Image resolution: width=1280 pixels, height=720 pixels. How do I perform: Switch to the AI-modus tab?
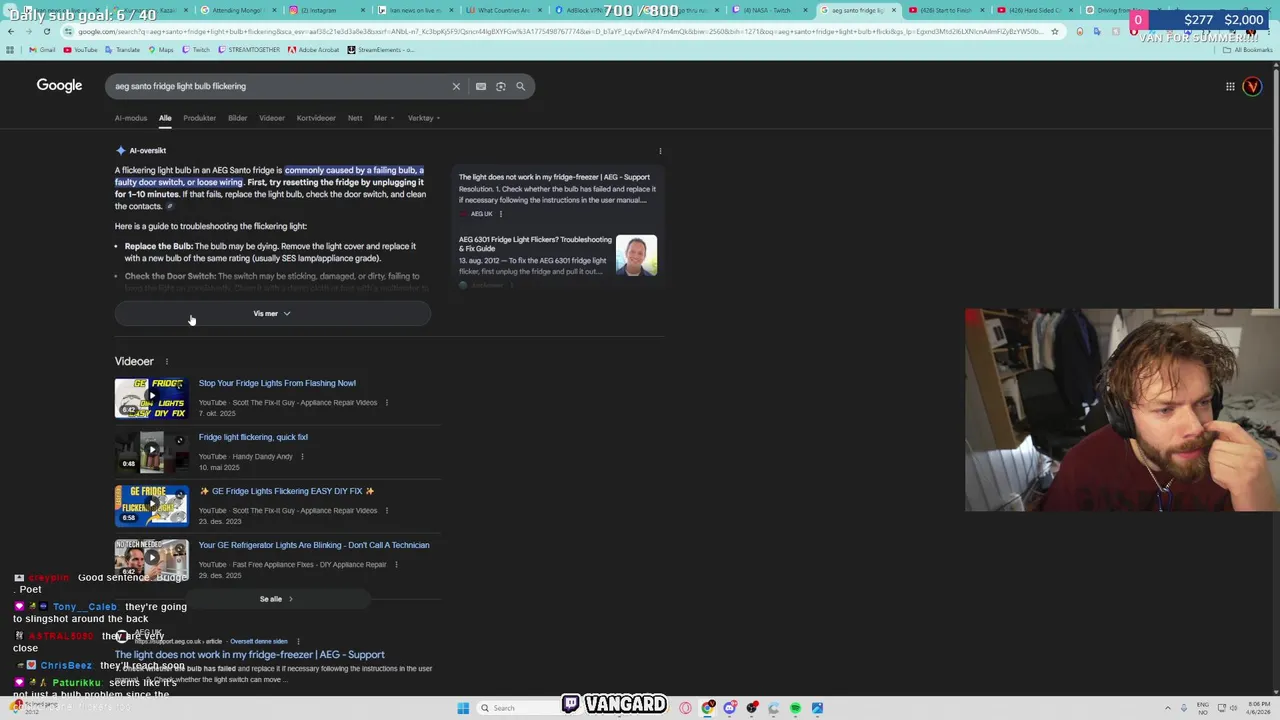point(131,118)
